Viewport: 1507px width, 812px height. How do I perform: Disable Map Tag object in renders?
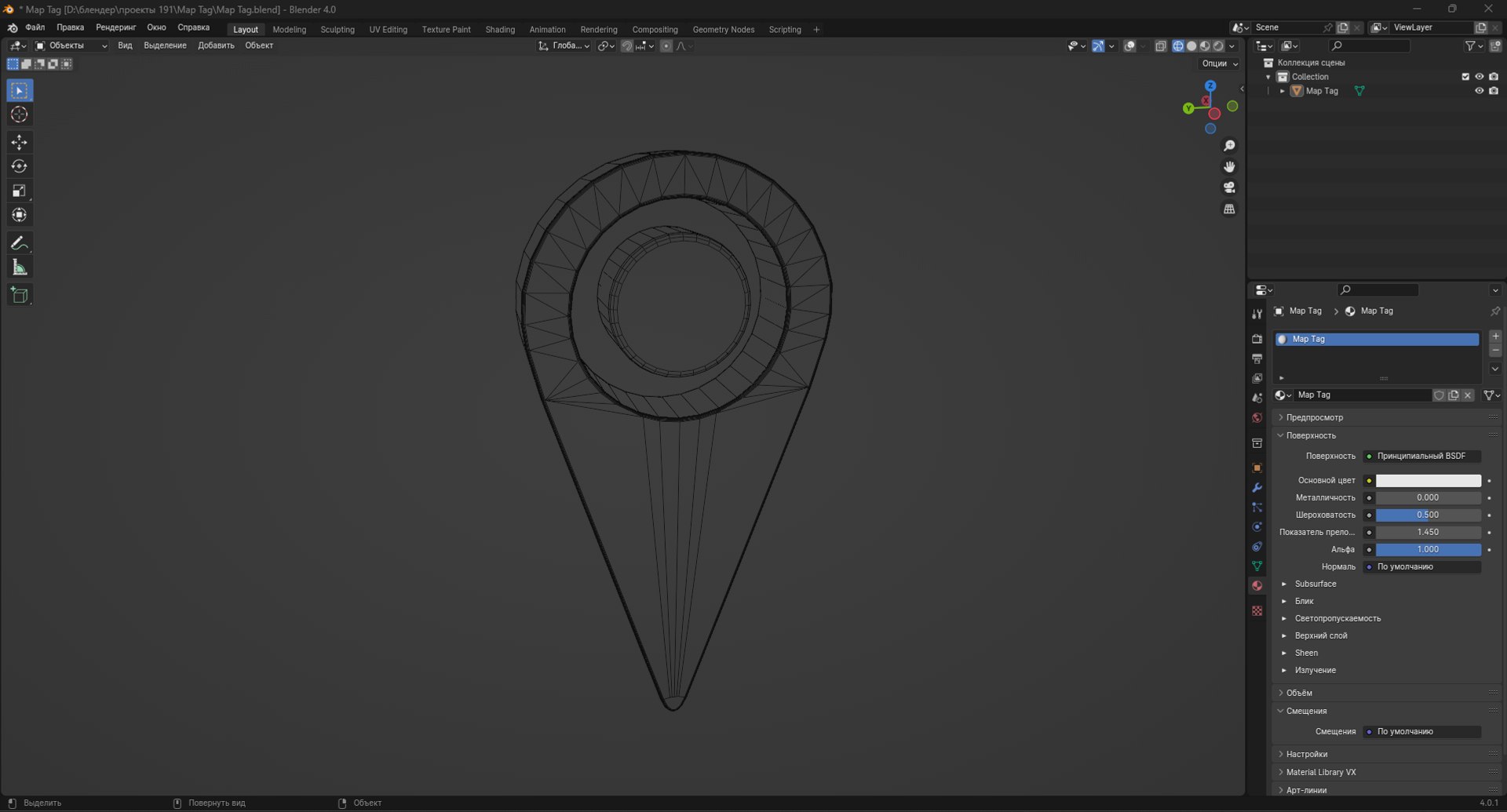(1494, 91)
